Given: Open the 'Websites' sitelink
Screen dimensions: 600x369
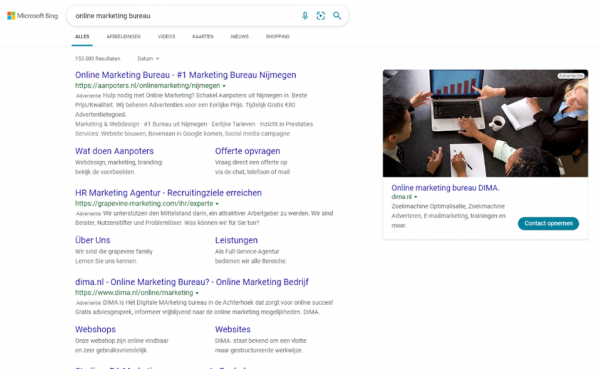Looking at the screenshot, I should (233, 330).
